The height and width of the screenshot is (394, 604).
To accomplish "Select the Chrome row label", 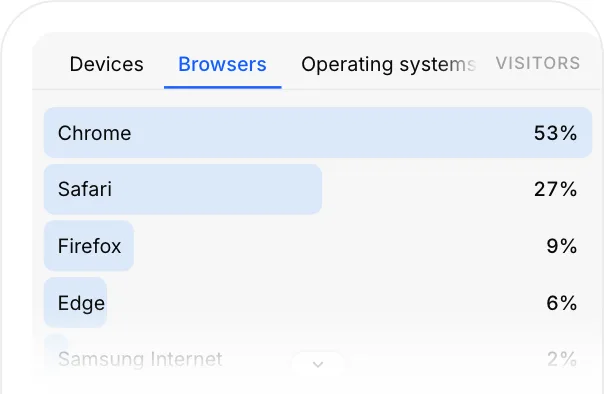I will point(94,133).
